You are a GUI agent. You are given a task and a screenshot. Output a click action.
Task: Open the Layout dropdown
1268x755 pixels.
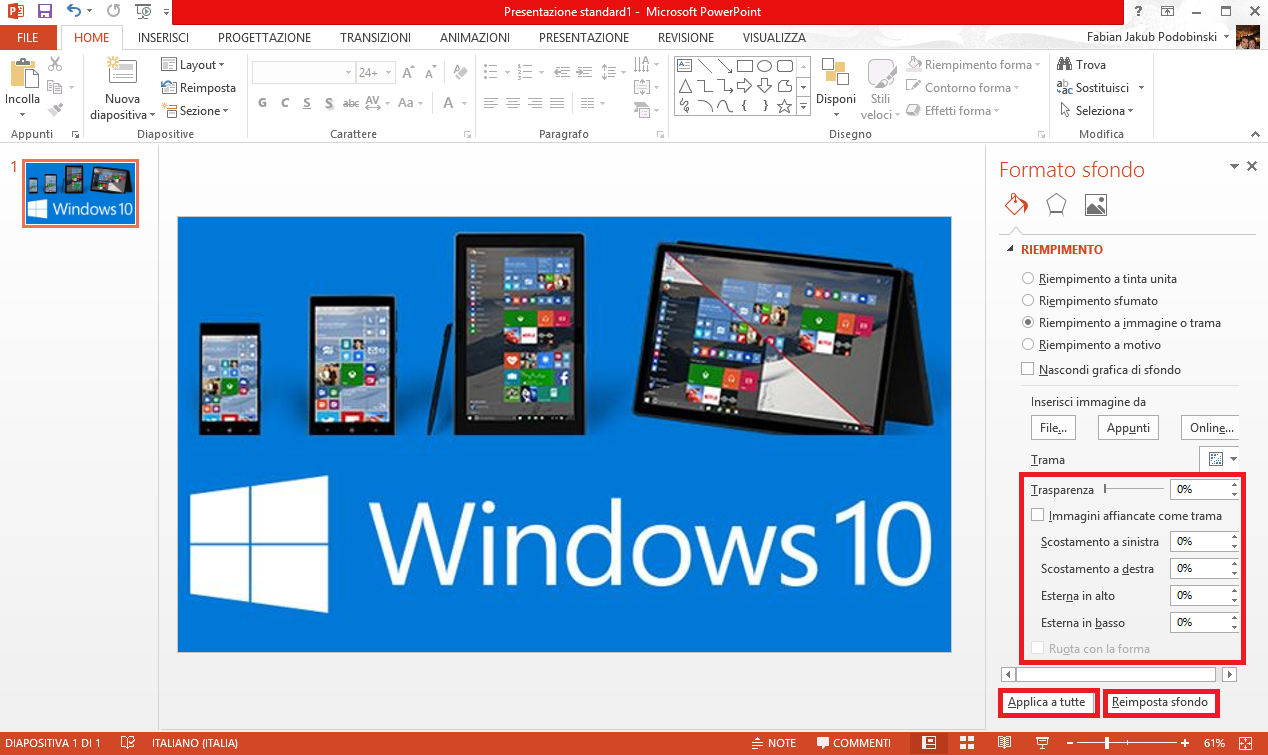[194, 64]
